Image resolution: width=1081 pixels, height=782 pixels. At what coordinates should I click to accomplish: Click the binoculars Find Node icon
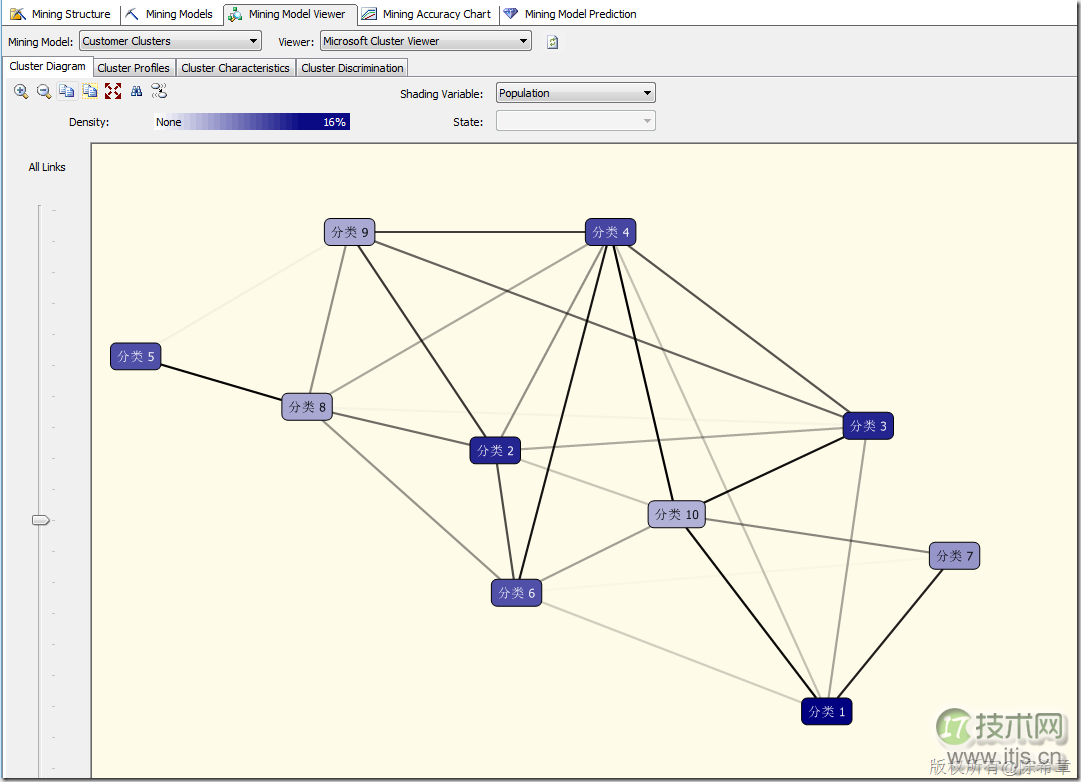136,92
